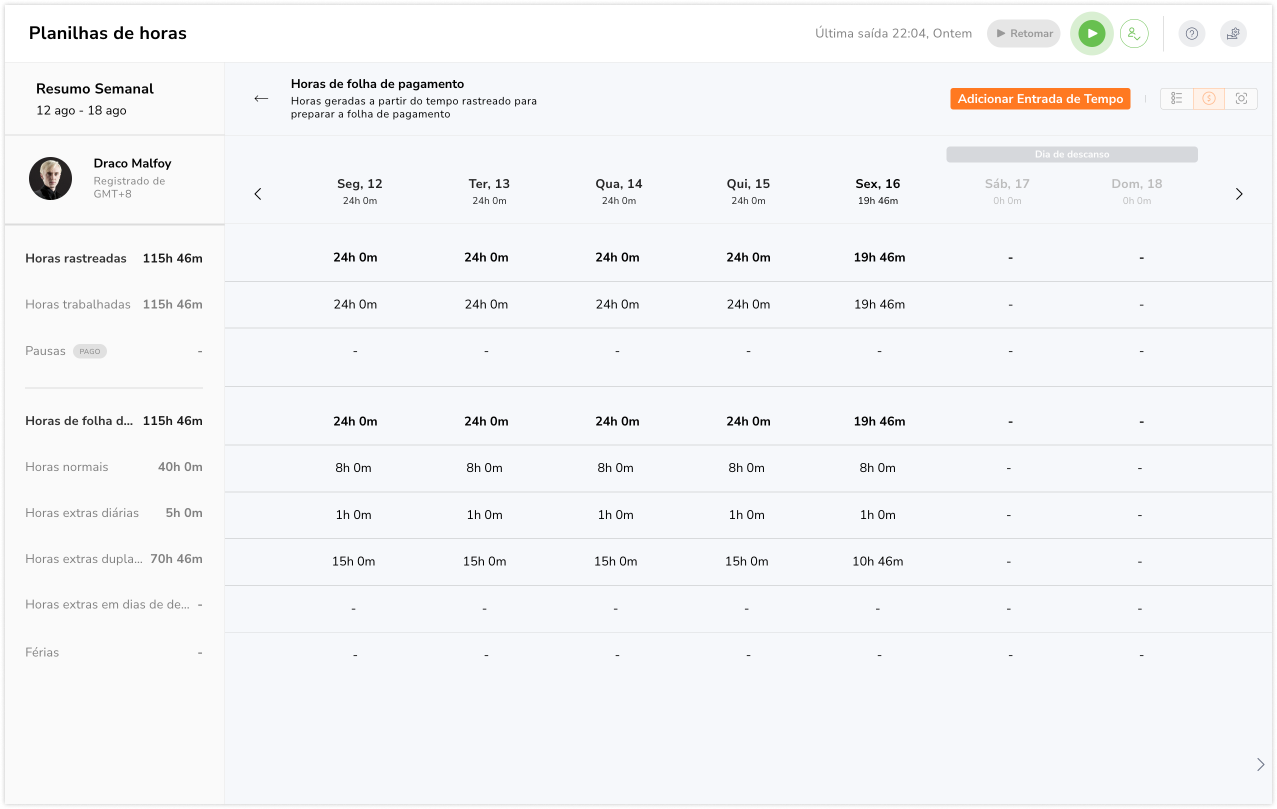Open the help question mark icon

click(1191, 33)
